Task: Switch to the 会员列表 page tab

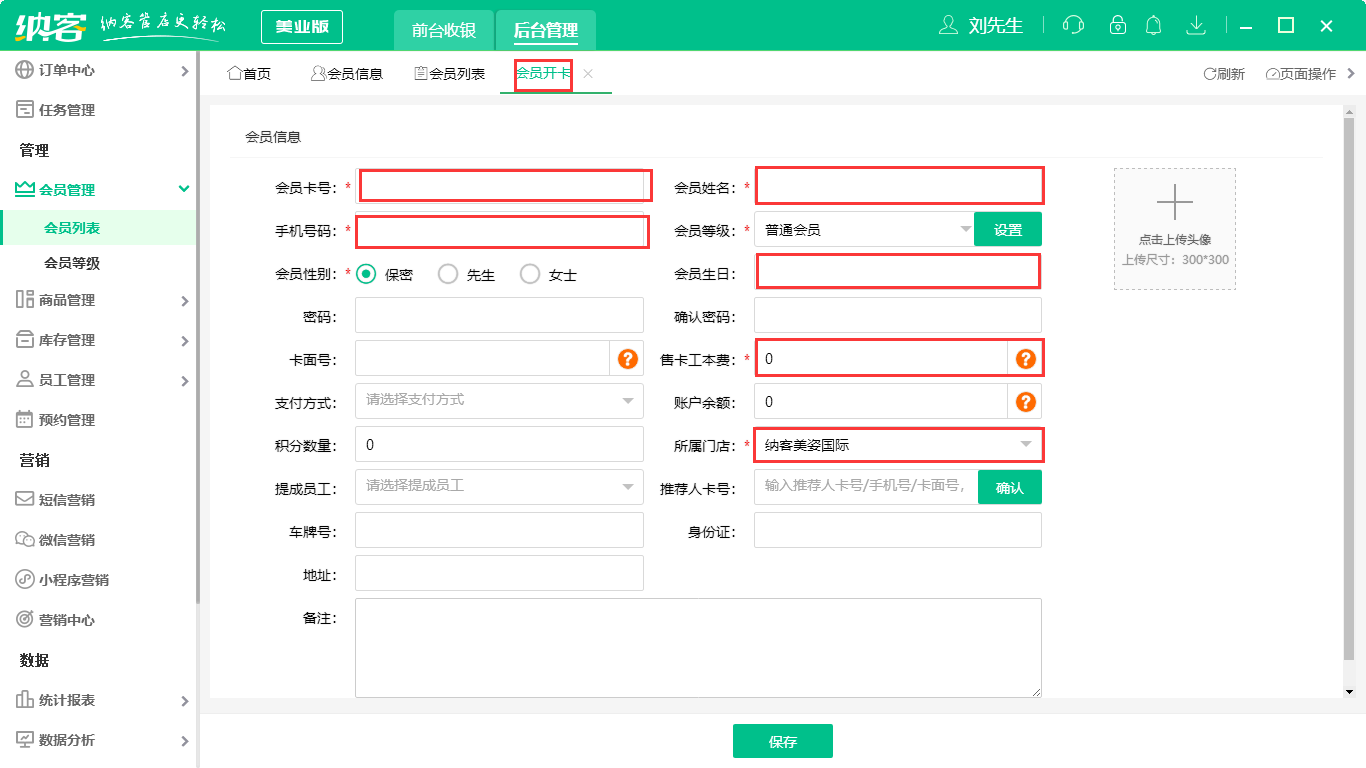Action: (450, 74)
